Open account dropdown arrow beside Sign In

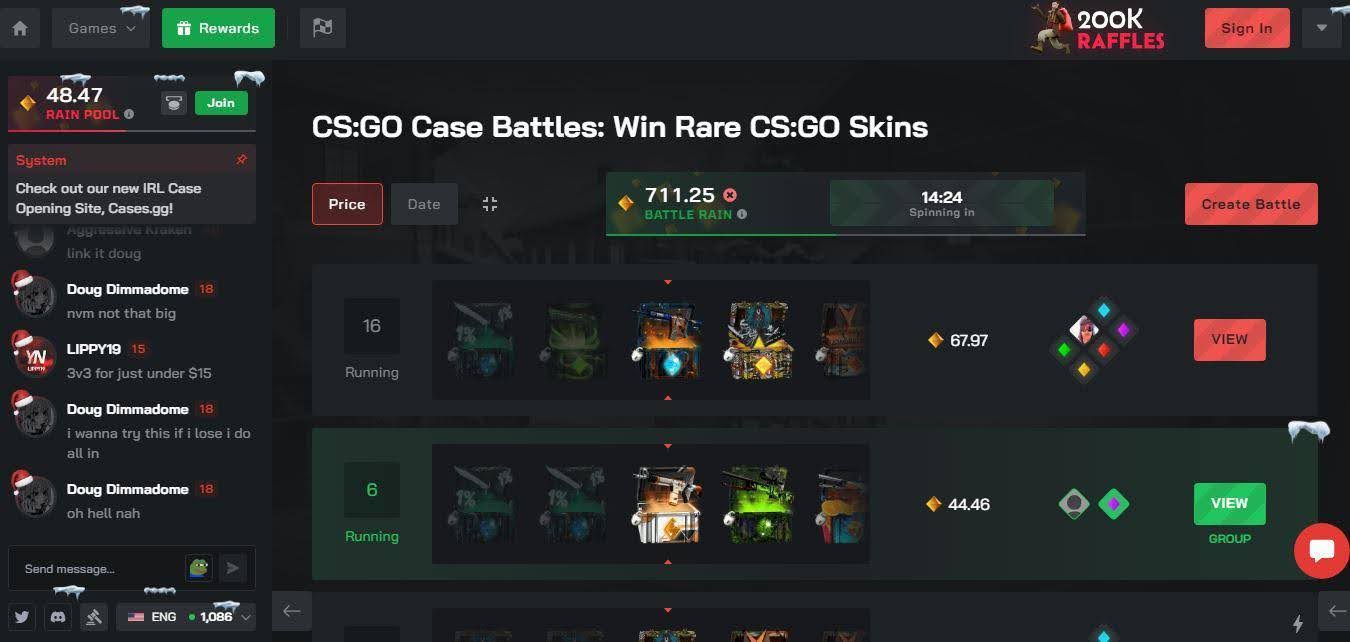tap(1321, 28)
